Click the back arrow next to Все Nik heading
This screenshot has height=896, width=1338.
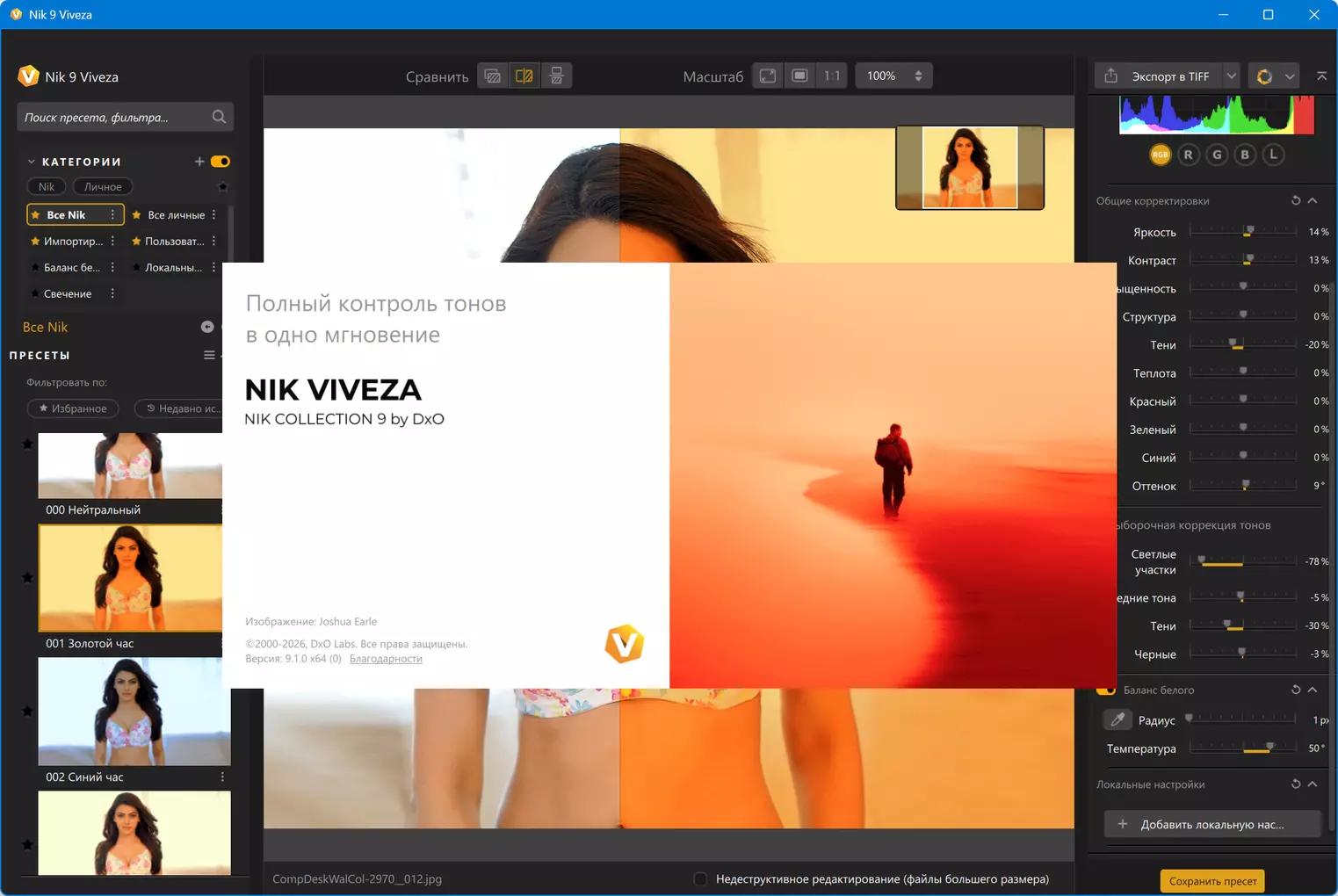coord(207,327)
